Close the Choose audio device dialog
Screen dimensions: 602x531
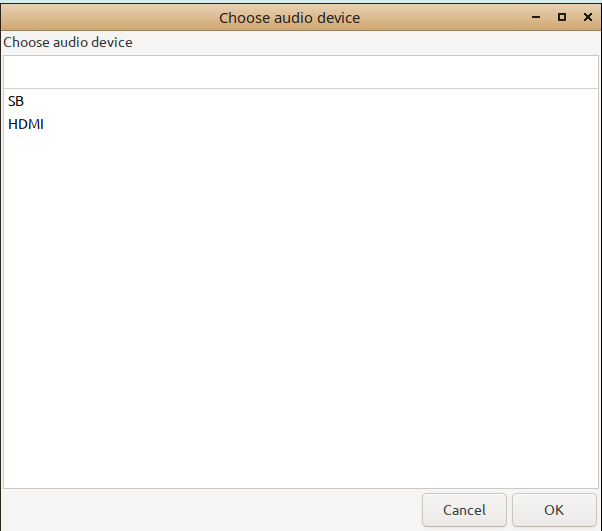[587, 17]
